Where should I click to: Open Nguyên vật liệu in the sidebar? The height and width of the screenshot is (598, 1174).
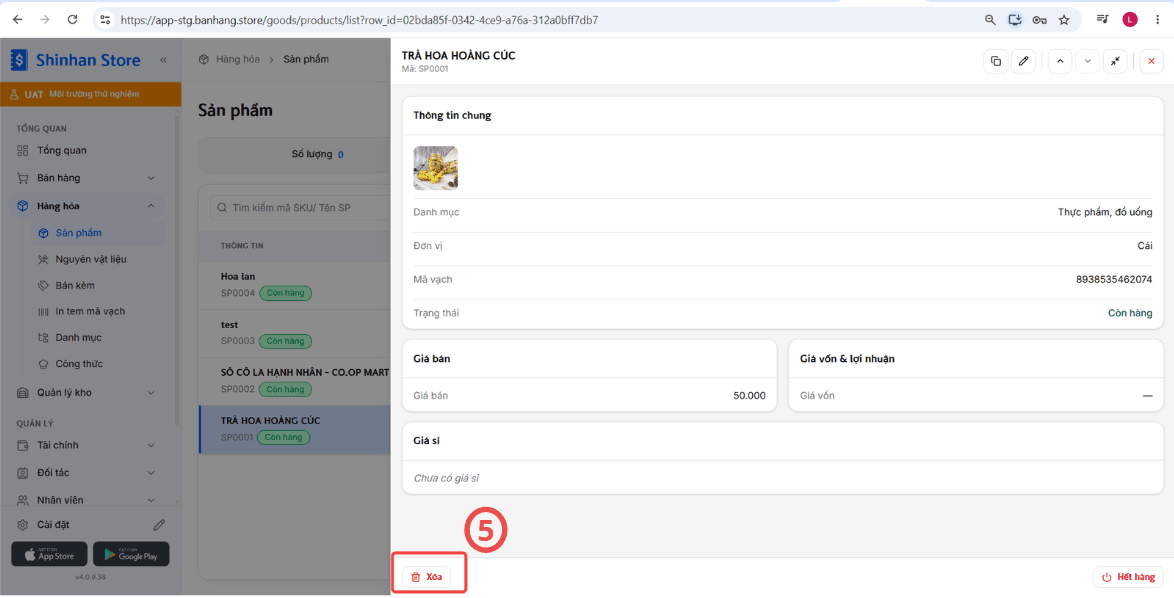97,259
